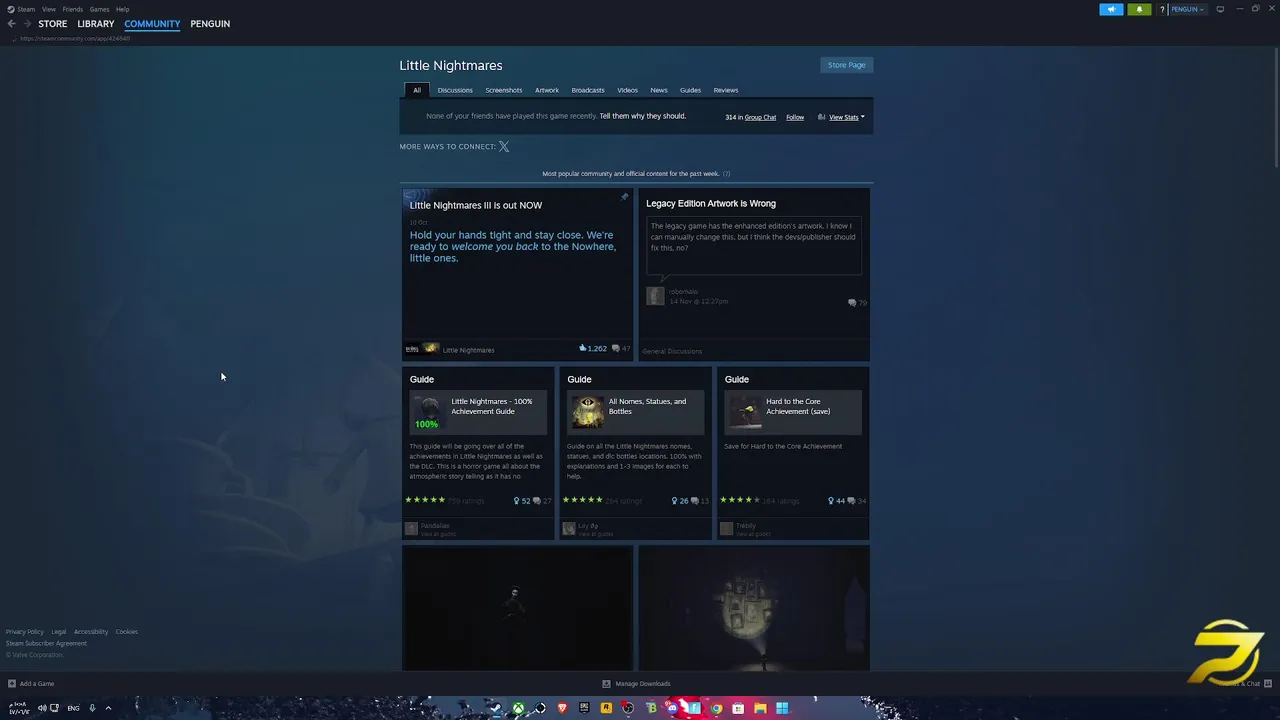Viewport: 1280px width, 720px height.
Task: Open Epic Games Launcher taskbar icon
Action: click(584, 708)
